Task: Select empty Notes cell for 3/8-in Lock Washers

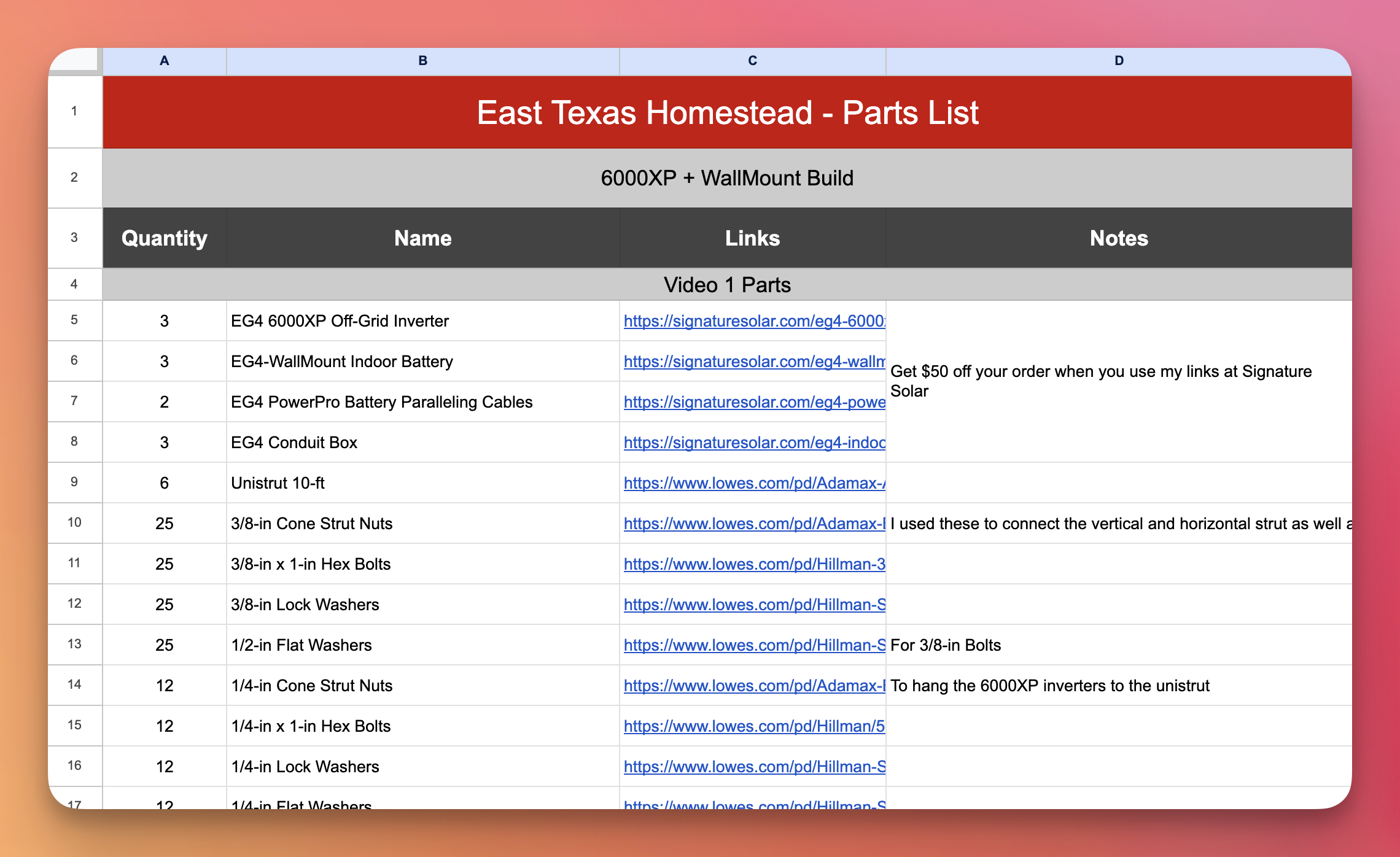Action: click(1119, 605)
